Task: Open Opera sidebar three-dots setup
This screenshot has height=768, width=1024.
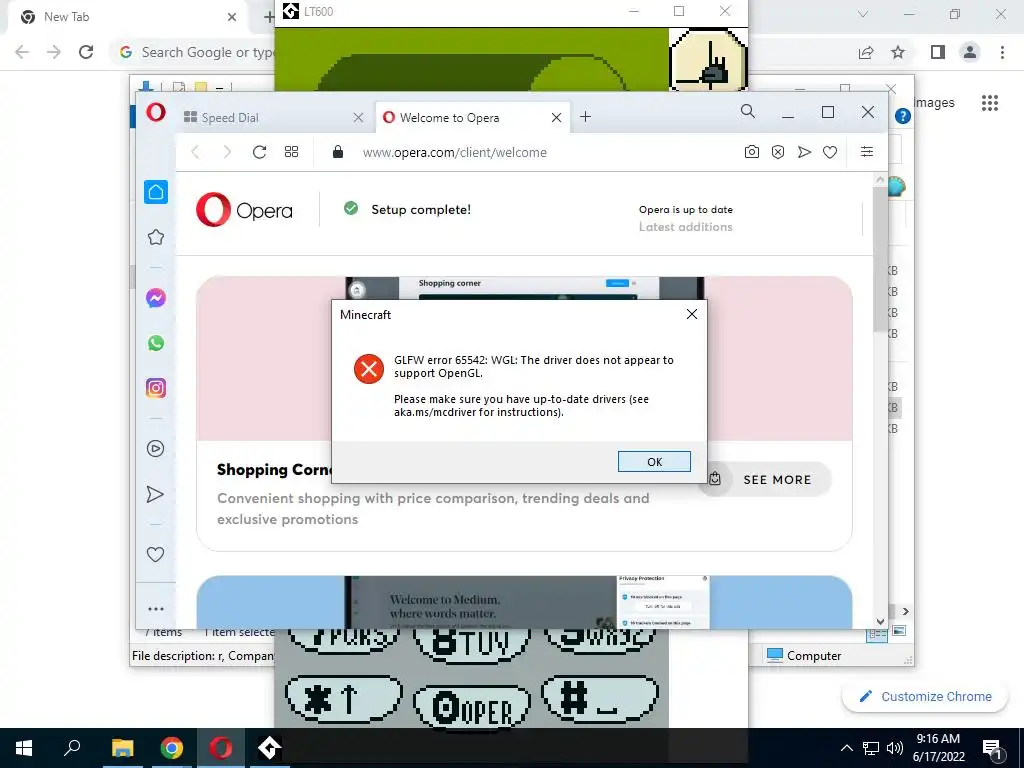Action: [155, 609]
